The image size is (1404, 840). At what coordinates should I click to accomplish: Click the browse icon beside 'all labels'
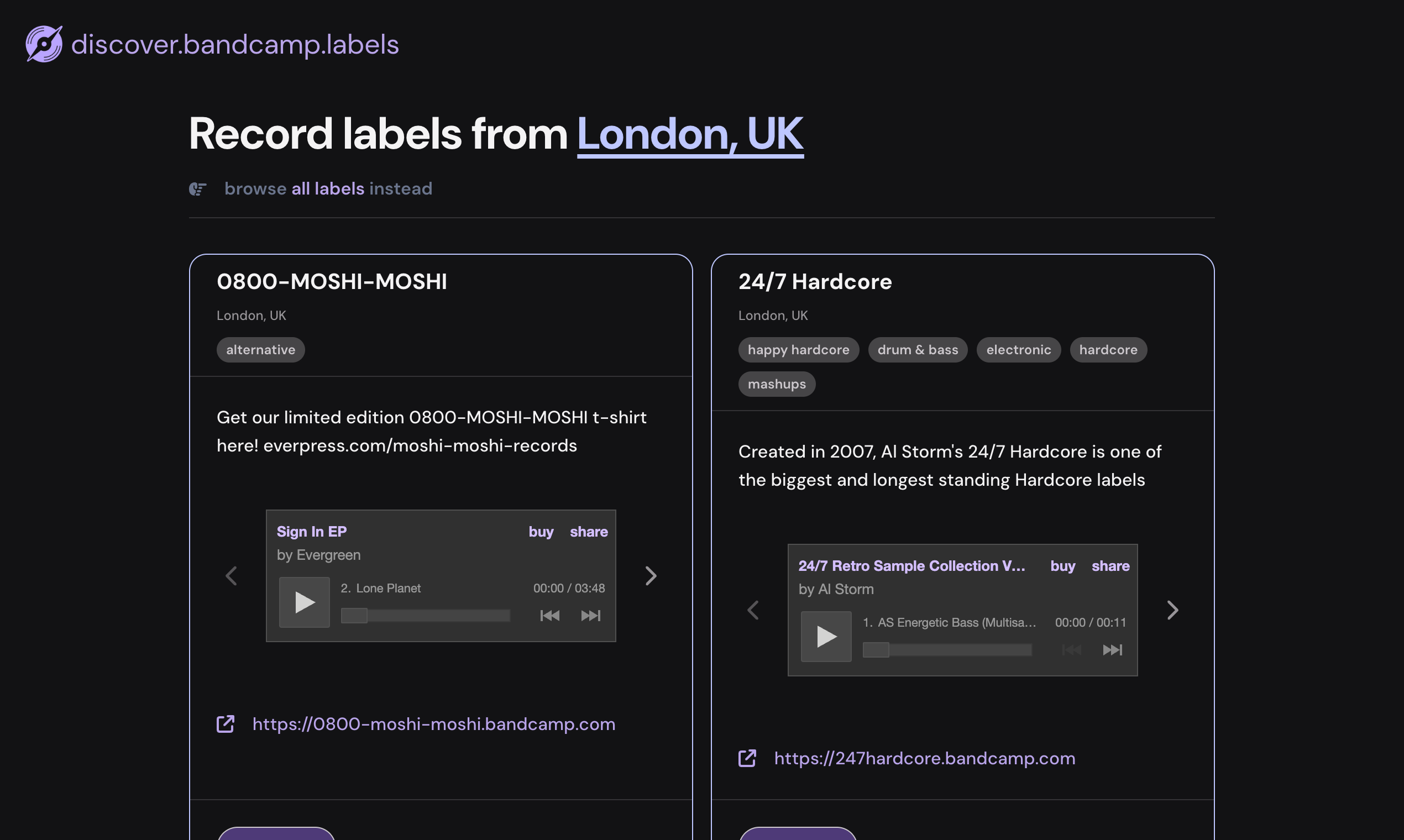(x=197, y=188)
